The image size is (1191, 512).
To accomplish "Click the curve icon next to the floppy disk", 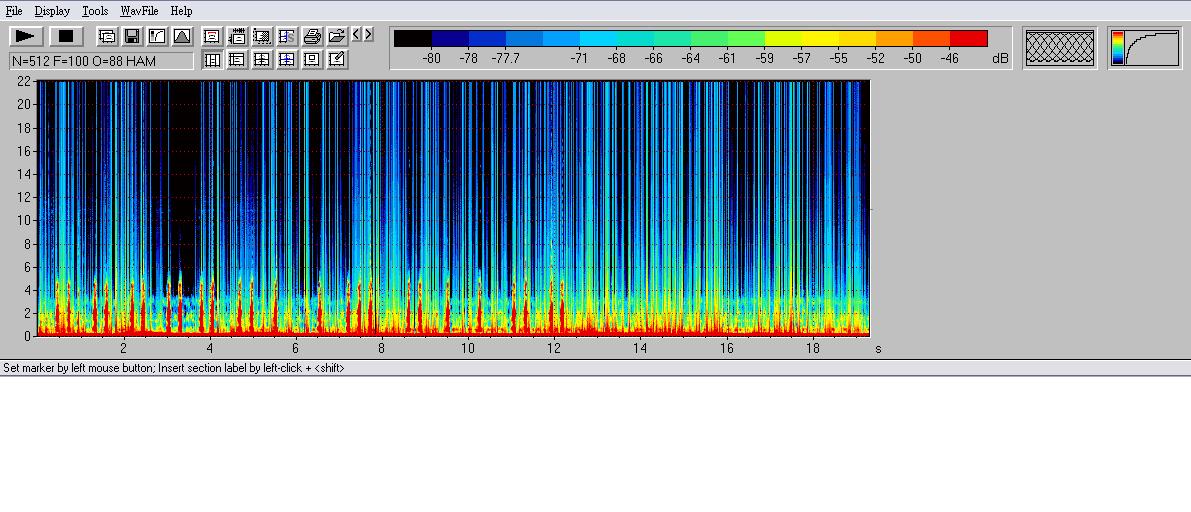I will tap(157, 37).
